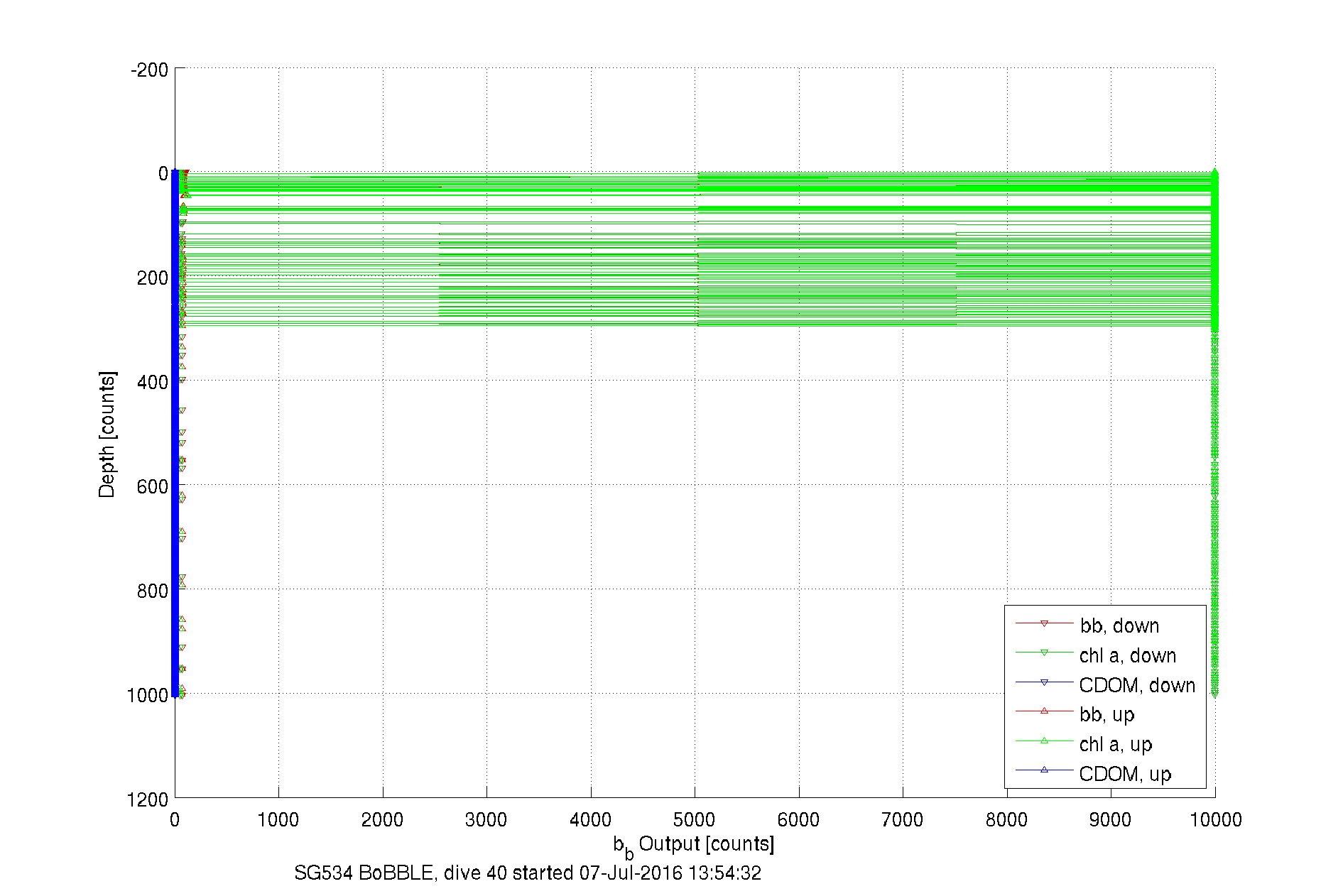Click x-axis tick label 4000
1343x896 pixels.
point(590,819)
